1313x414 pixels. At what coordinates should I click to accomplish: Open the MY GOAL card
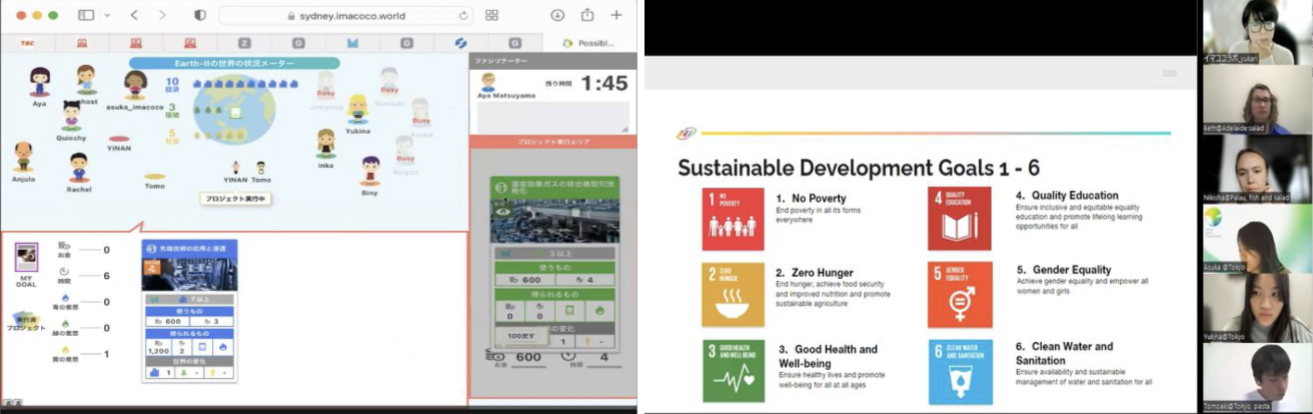point(26,258)
